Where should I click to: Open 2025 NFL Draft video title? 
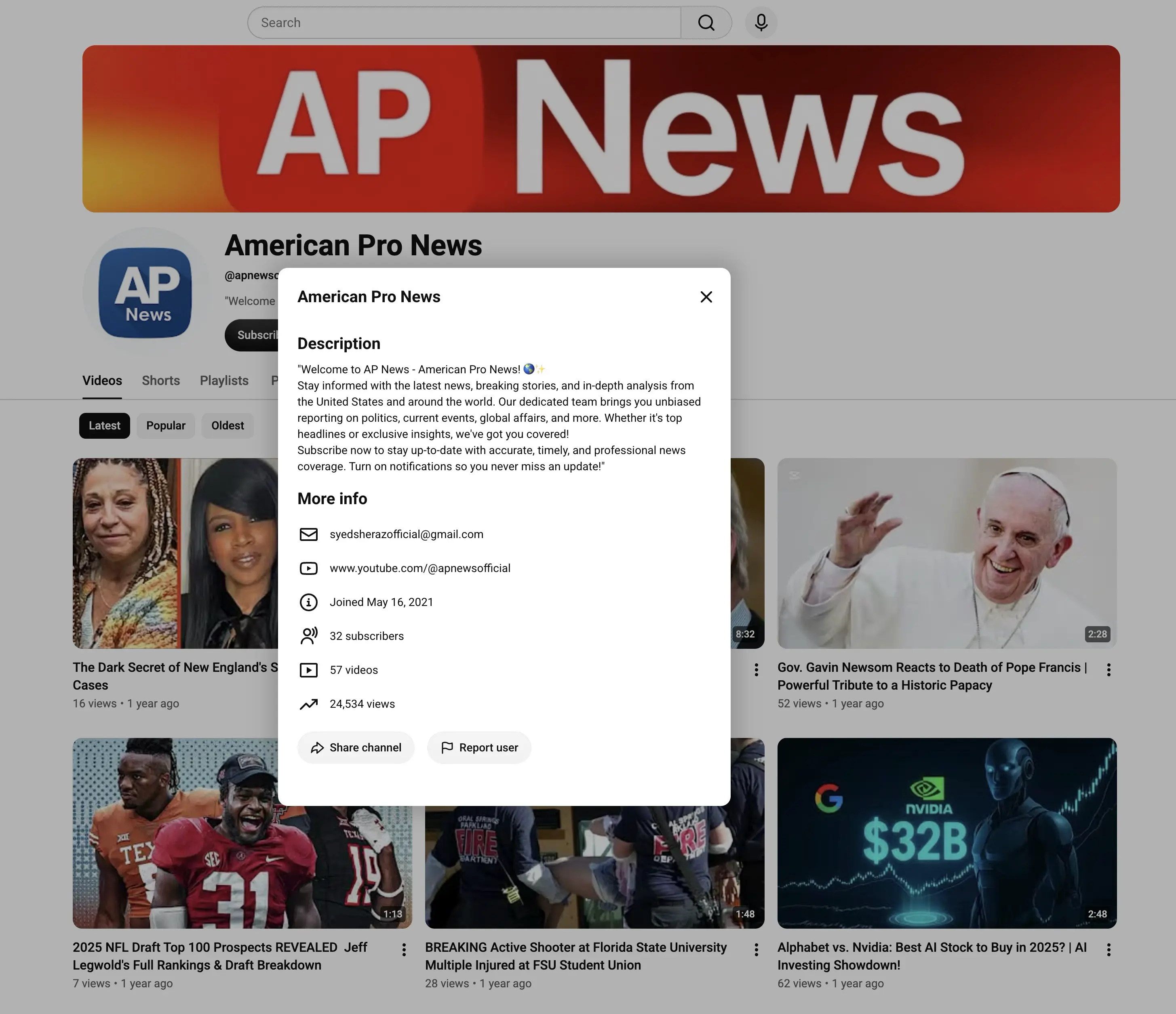coord(220,956)
